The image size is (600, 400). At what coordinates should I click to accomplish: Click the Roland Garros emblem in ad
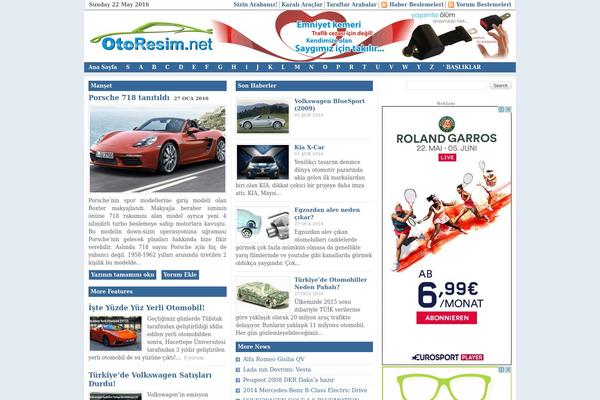[446, 124]
